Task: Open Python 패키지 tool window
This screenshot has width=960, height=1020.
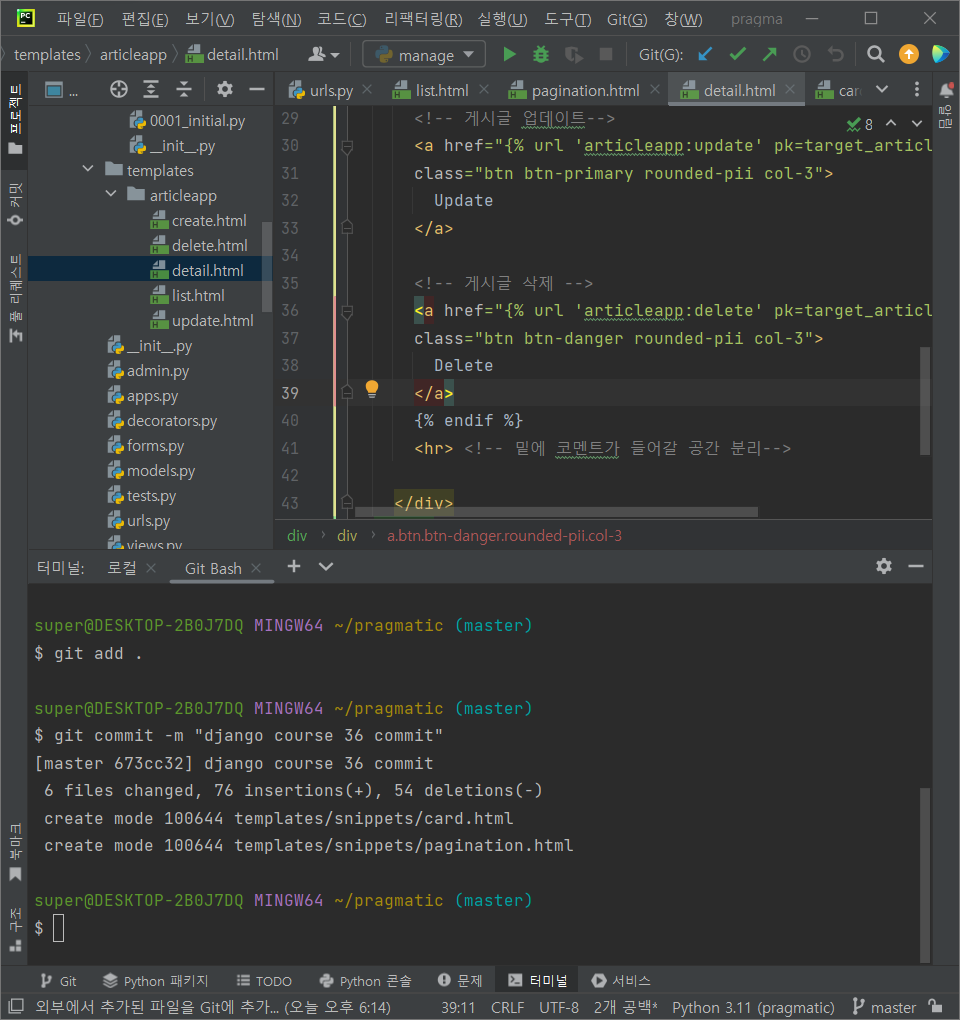Action: [x=155, y=980]
